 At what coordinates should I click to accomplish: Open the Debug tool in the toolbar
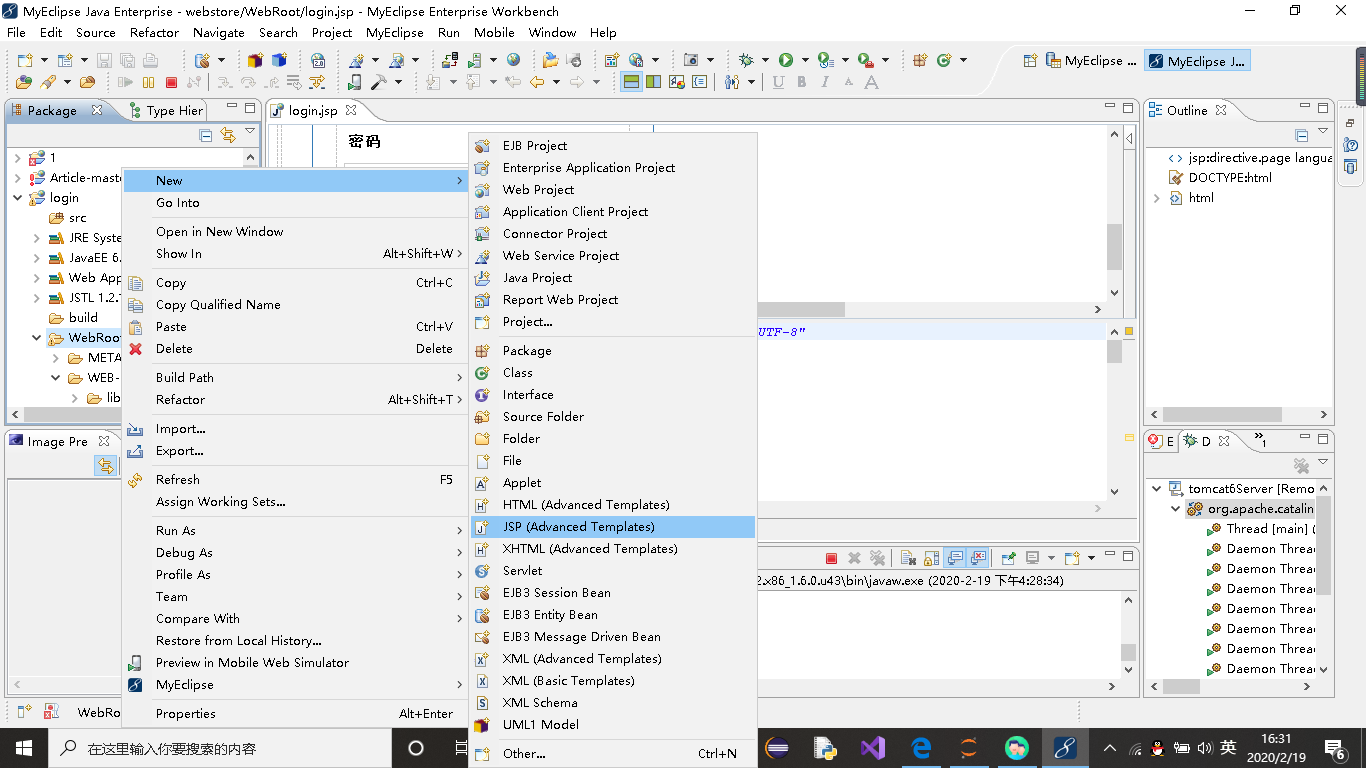click(747, 60)
